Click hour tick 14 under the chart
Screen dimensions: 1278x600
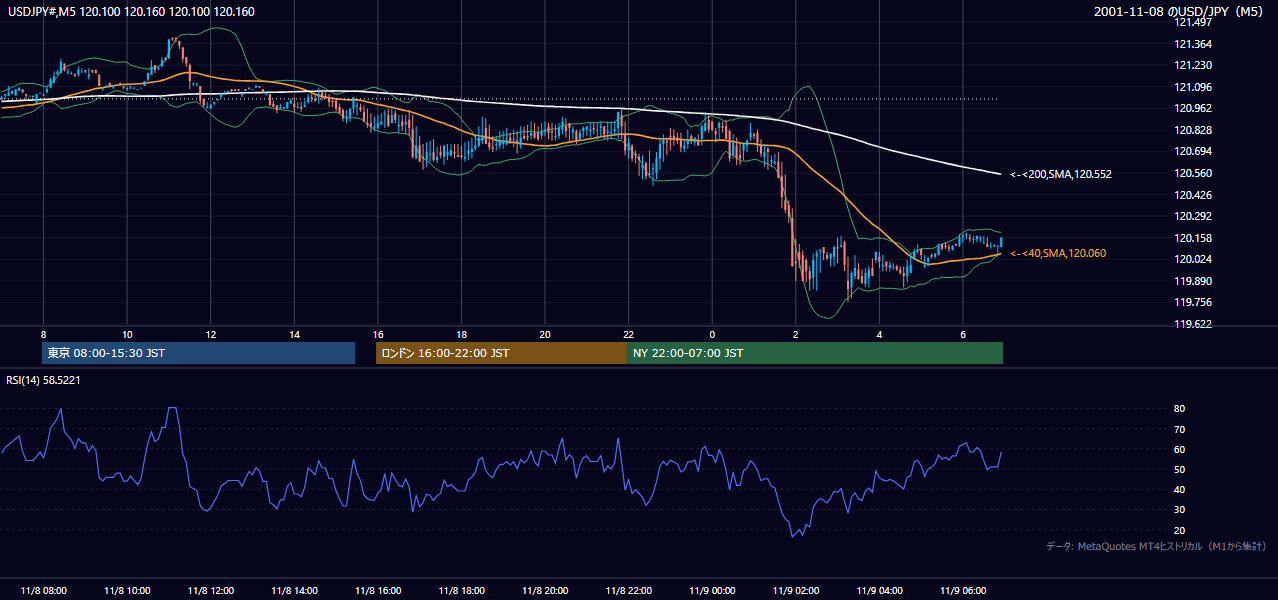294,334
